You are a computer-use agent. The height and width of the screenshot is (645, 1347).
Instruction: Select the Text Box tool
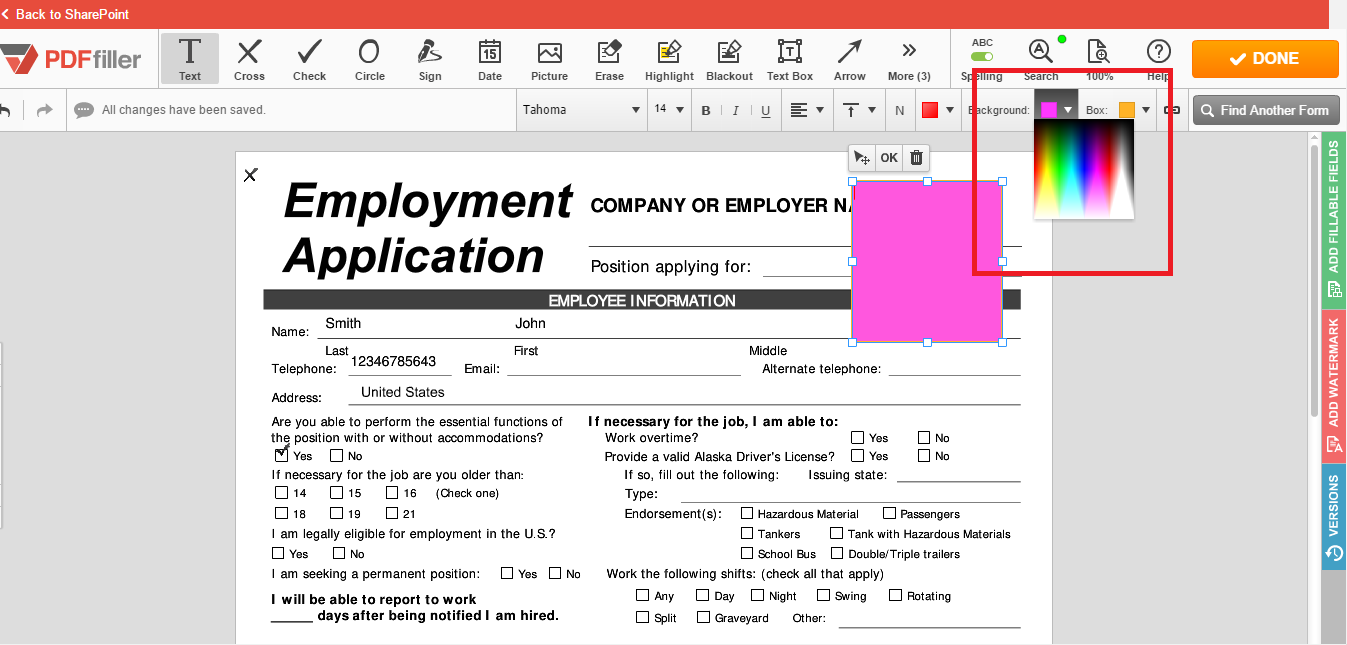(790, 58)
